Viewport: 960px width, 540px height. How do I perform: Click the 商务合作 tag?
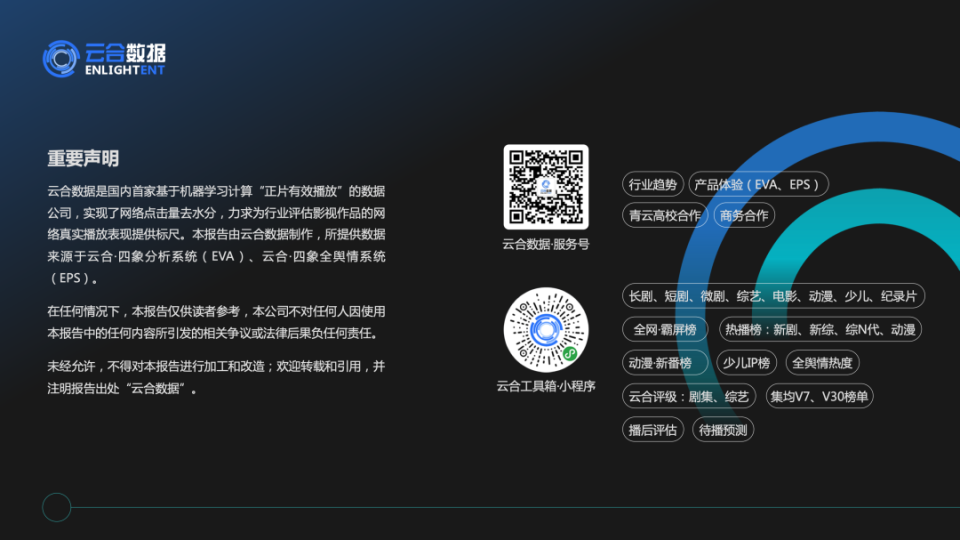tap(744, 216)
